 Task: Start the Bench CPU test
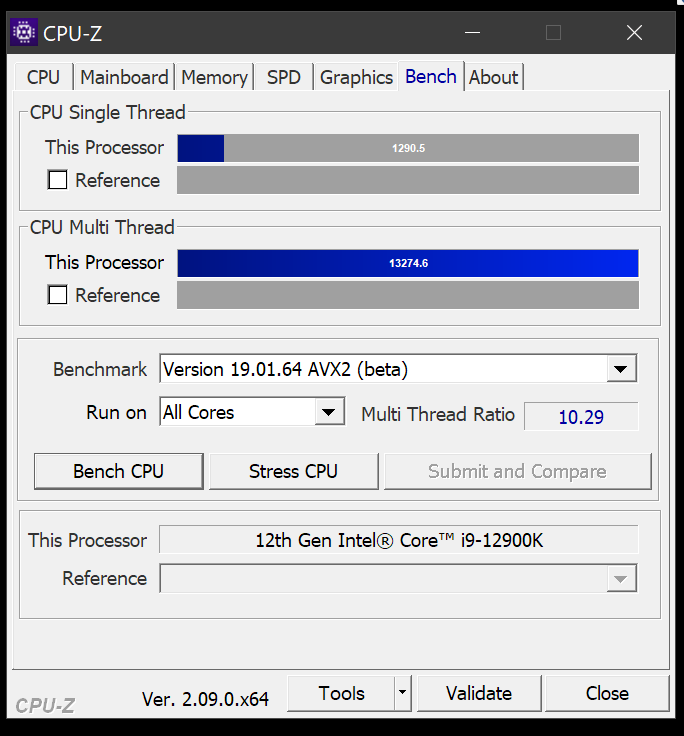point(119,471)
